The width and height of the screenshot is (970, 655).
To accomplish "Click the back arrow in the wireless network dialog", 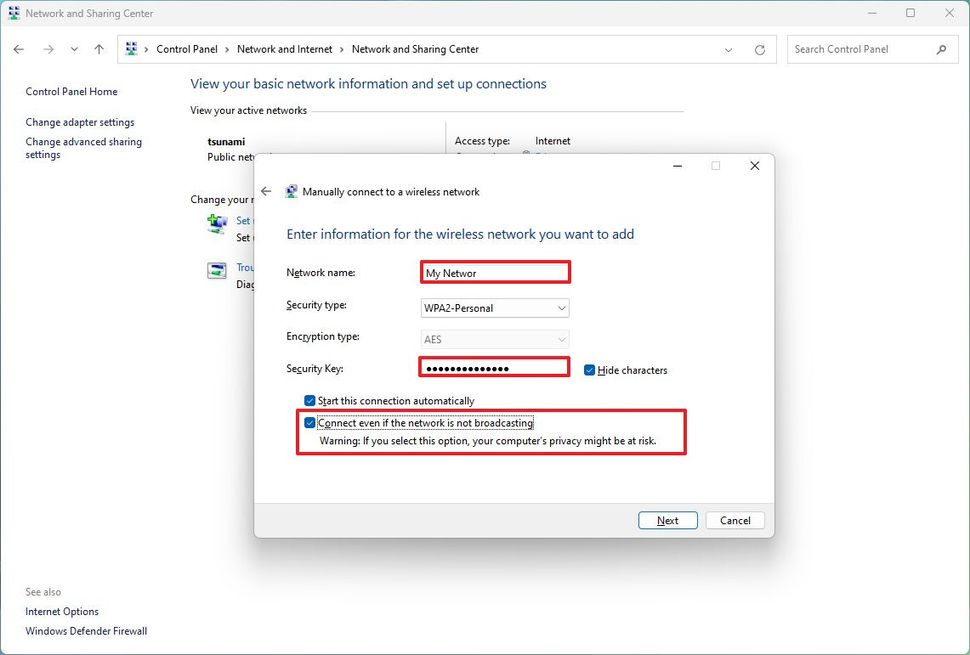I will point(267,191).
